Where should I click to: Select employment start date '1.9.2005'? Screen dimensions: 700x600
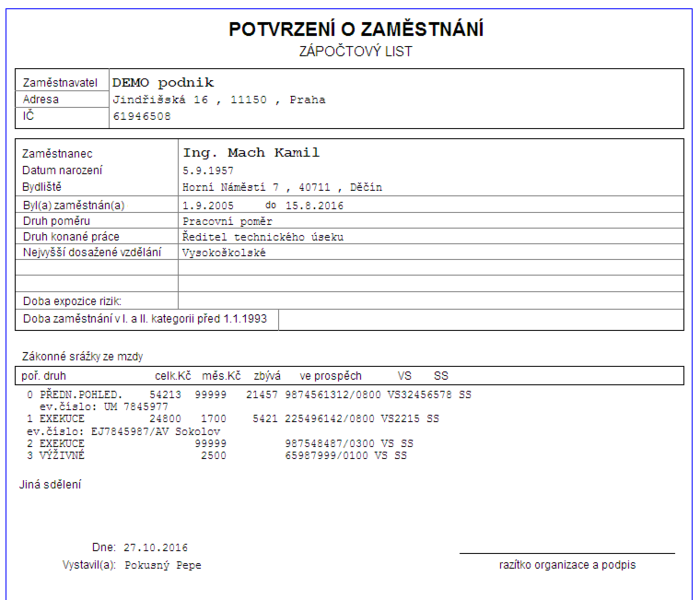pyautogui.click(x=208, y=205)
